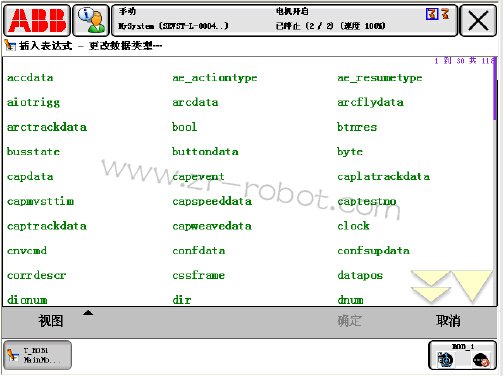The height and width of the screenshot is (376, 503).
Task: Open the 视图 view menu
Action: click(51, 321)
